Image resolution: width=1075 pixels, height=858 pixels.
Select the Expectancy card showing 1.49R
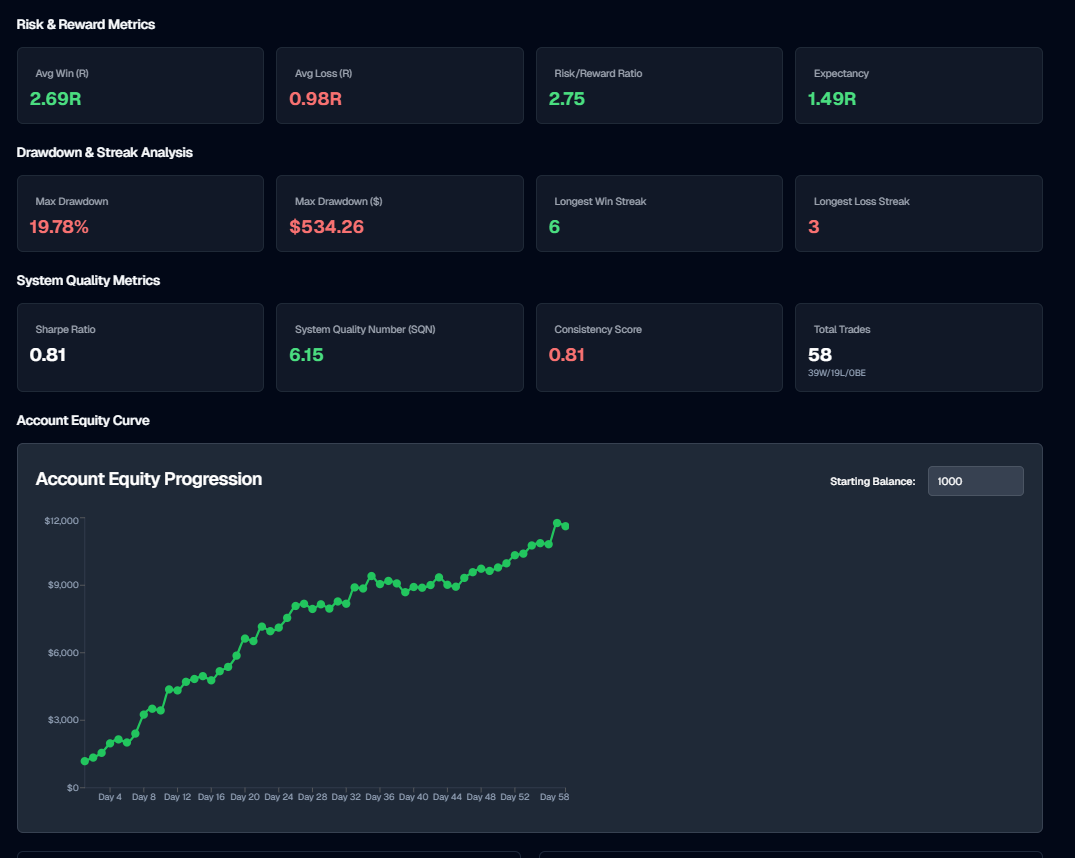point(918,85)
